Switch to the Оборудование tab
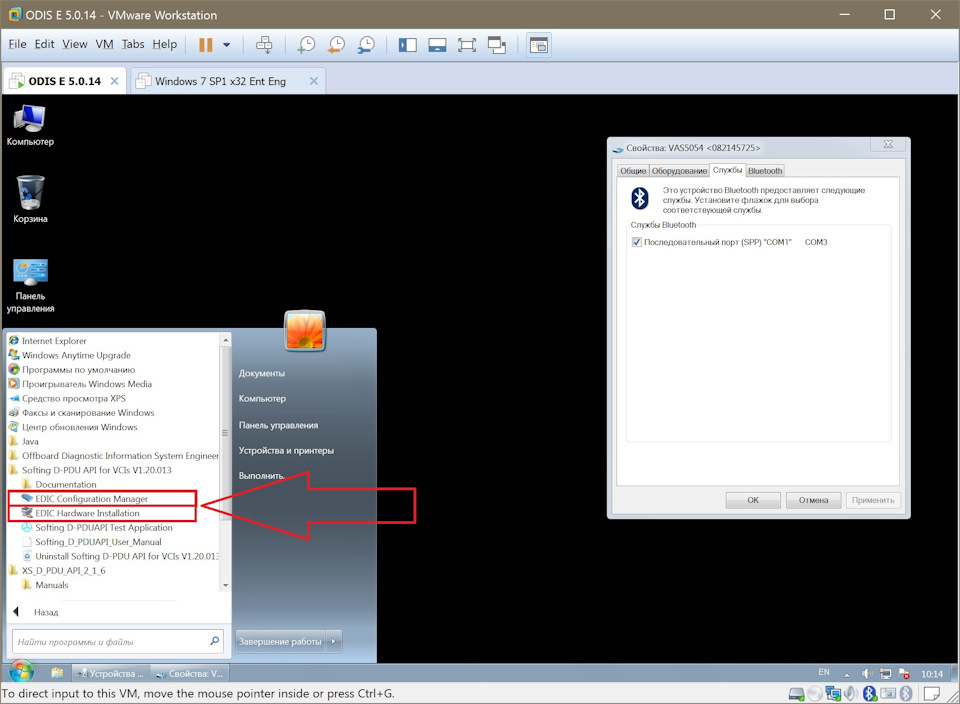This screenshot has width=960, height=704. (679, 171)
